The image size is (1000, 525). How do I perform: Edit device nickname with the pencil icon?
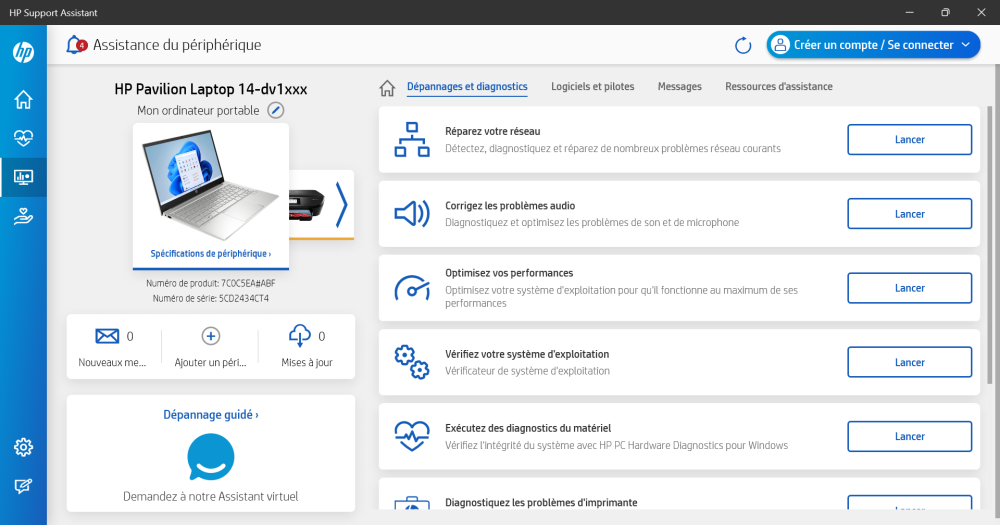point(276,110)
